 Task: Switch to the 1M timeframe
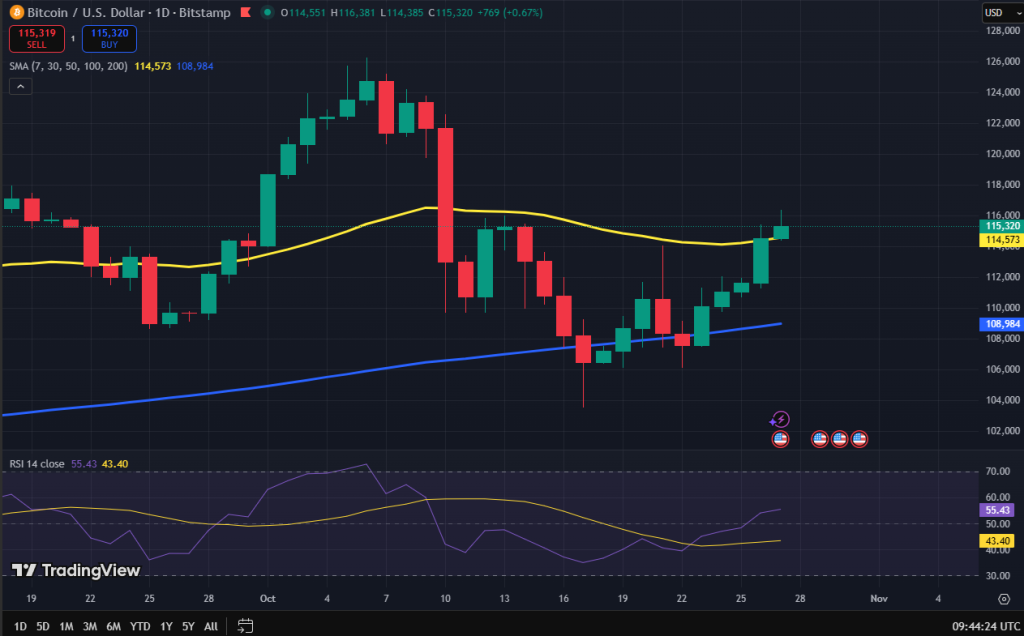(x=66, y=624)
